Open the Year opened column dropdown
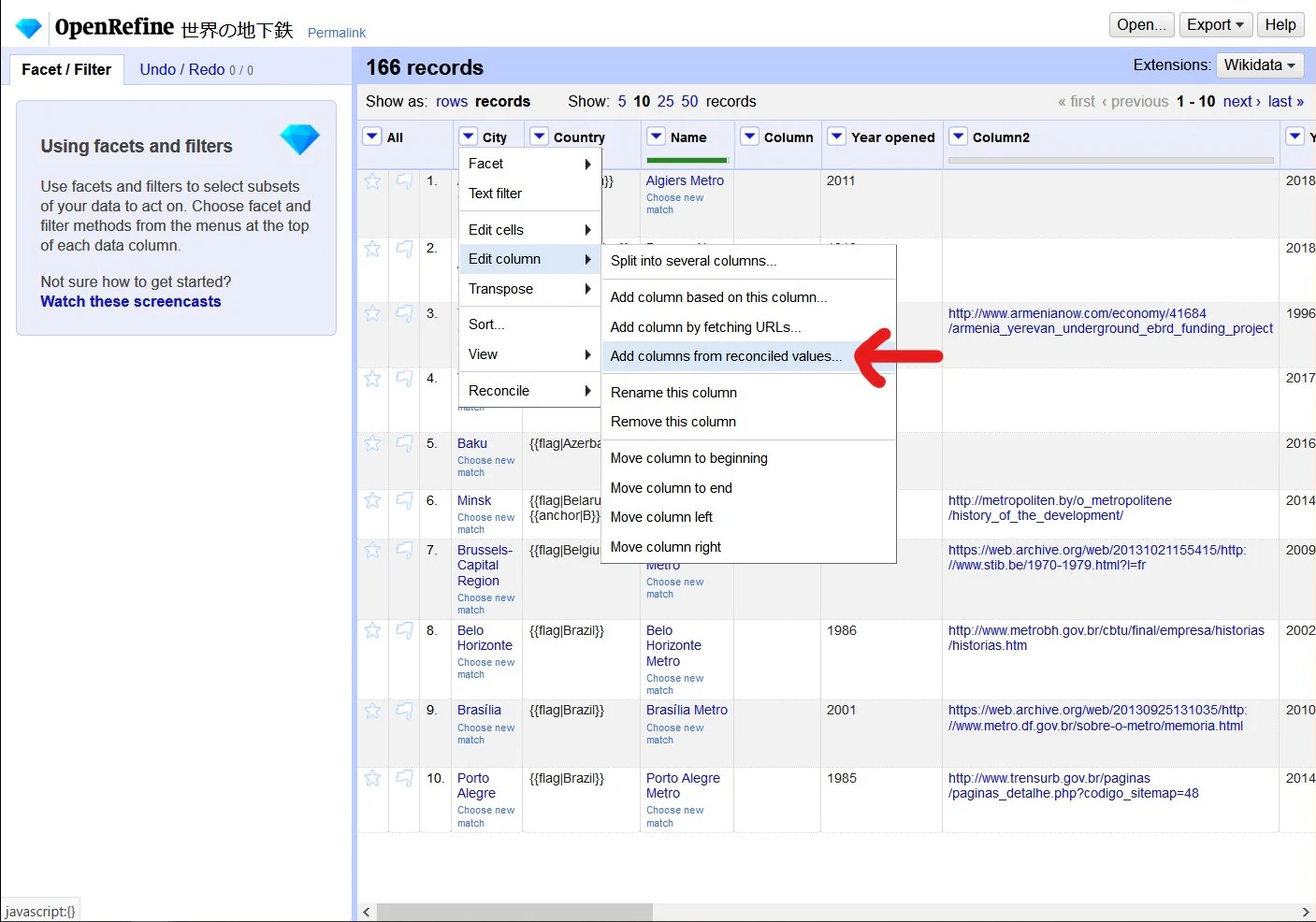This screenshot has height=922, width=1316. pos(837,137)
